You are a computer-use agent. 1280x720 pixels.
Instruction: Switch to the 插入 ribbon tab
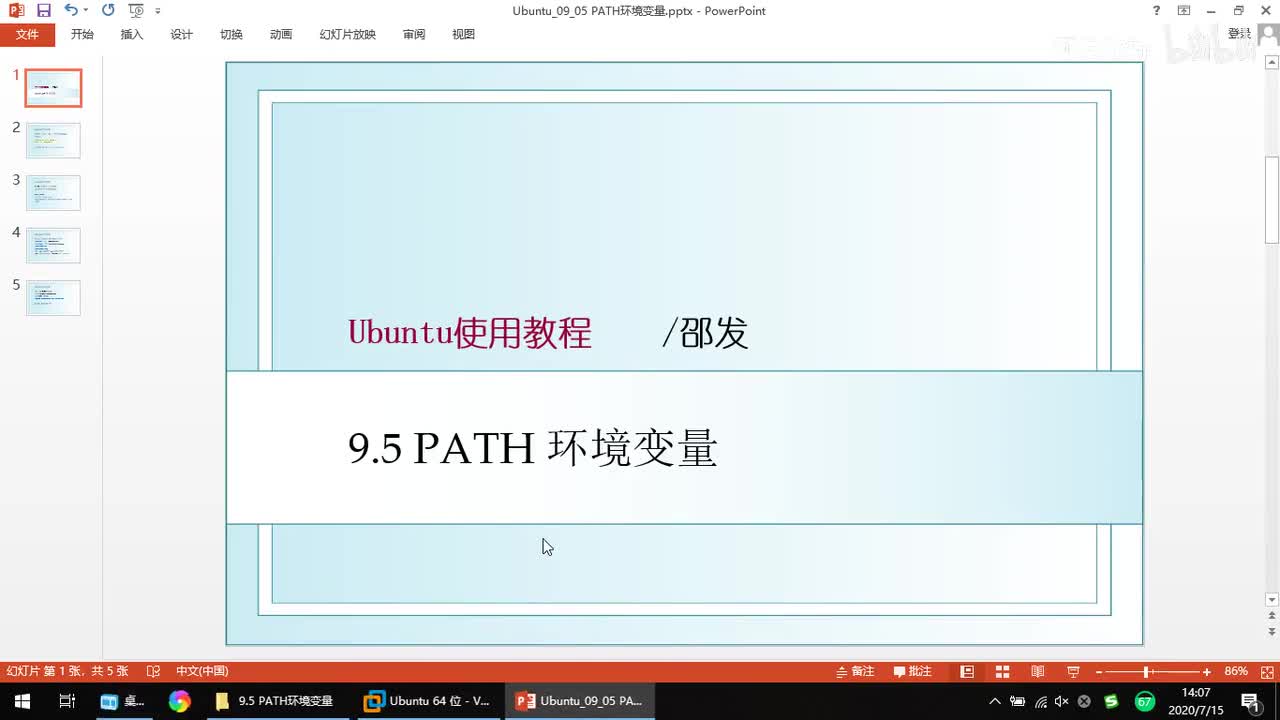pos(132,34)
